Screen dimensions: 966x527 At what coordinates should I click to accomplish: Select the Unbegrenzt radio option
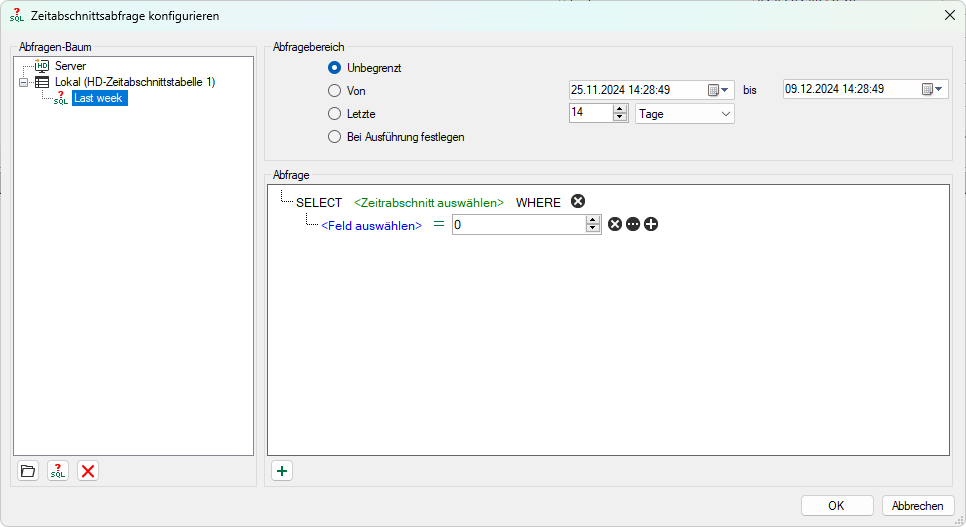pyautogui.click(x=335, y=68)
